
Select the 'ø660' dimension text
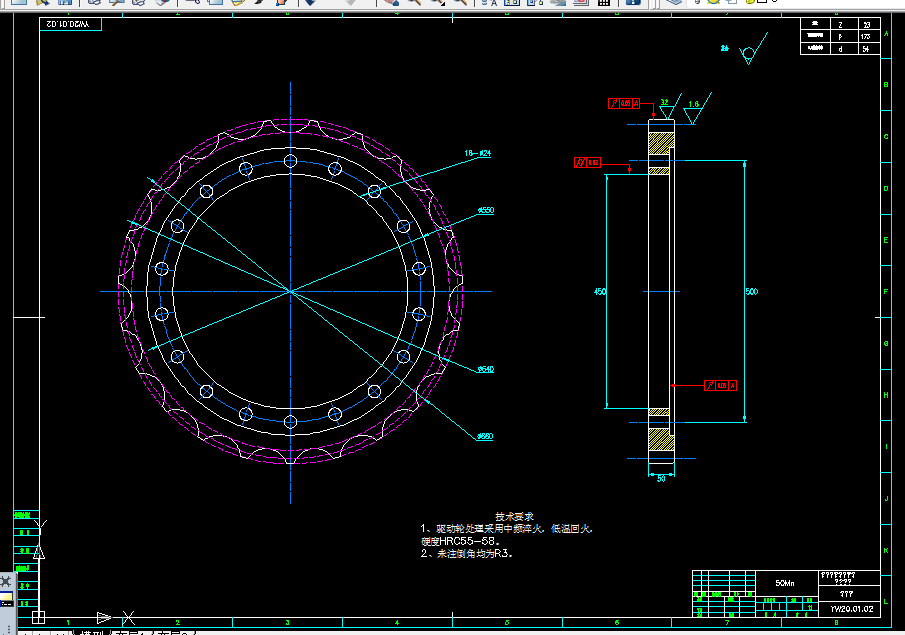point(485,436)
